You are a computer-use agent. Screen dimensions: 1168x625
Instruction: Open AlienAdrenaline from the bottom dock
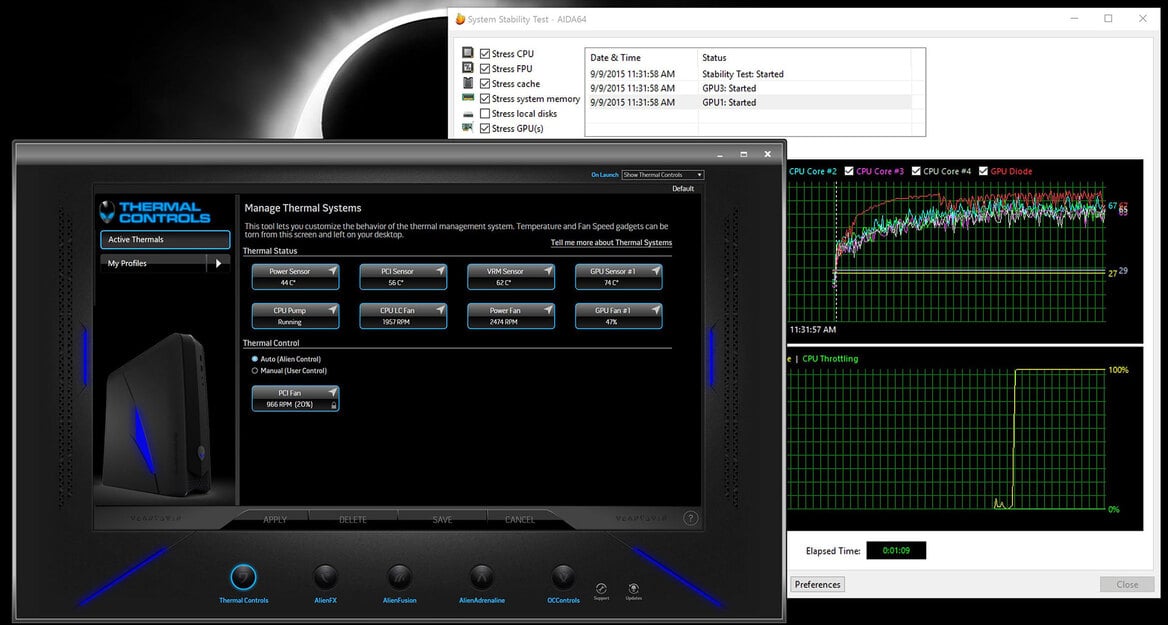coord(481,577)
